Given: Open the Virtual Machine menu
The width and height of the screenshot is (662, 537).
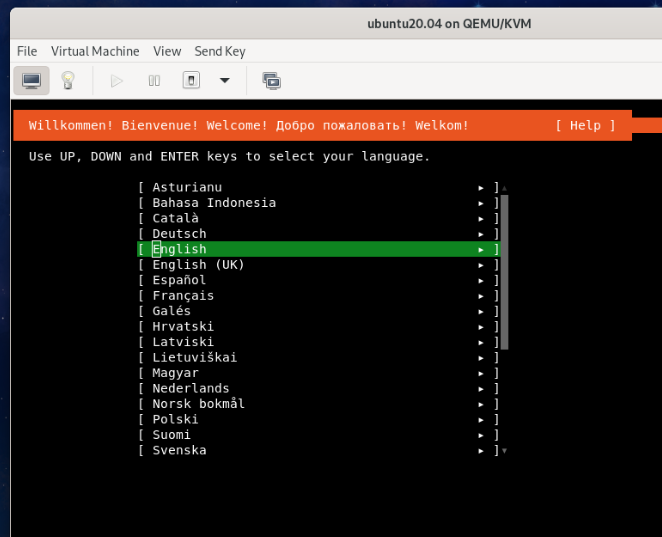Looking at the screenshot, I should [x=95, y=51].
